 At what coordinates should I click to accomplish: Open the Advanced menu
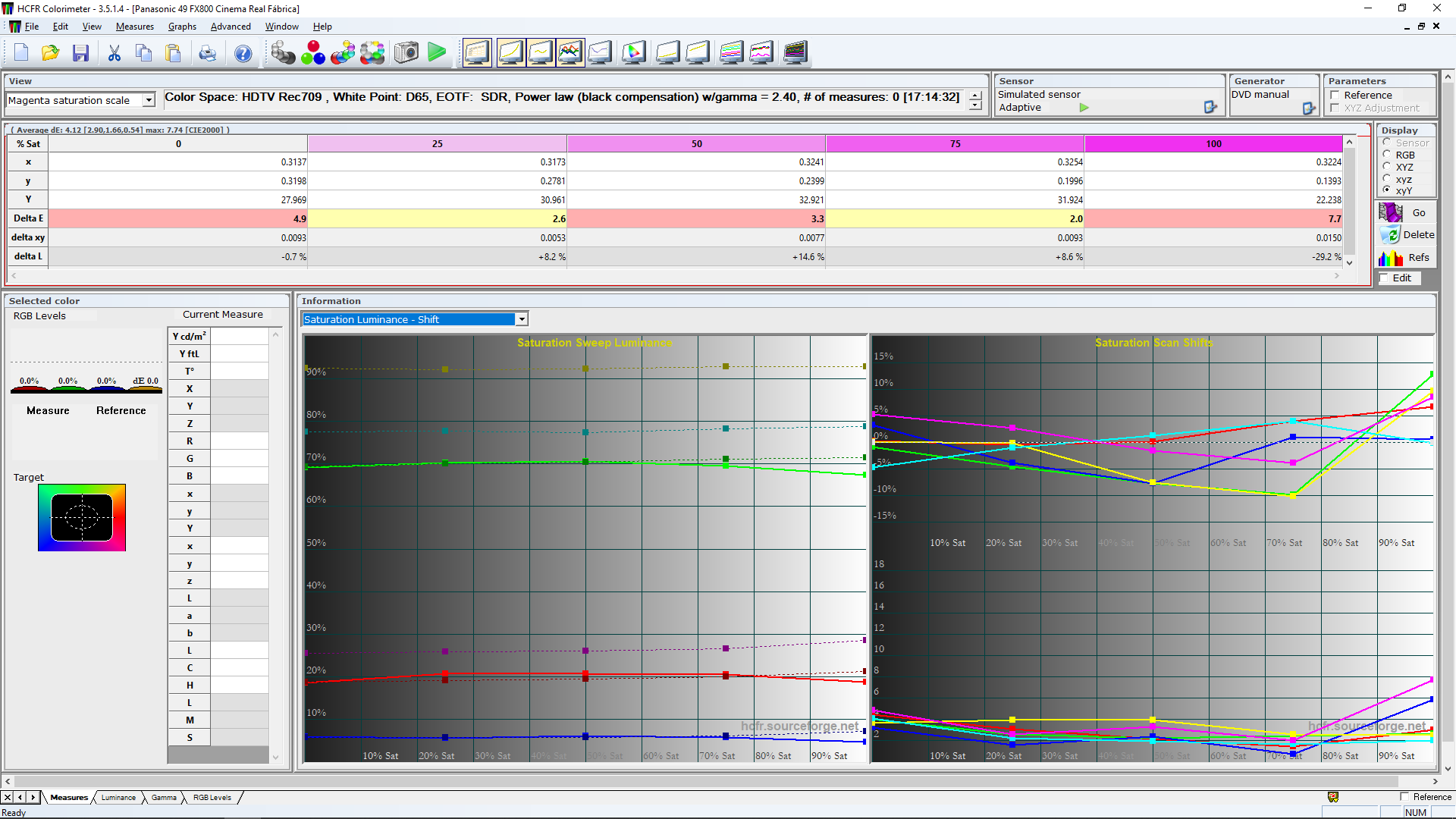(x=231, y=27)
